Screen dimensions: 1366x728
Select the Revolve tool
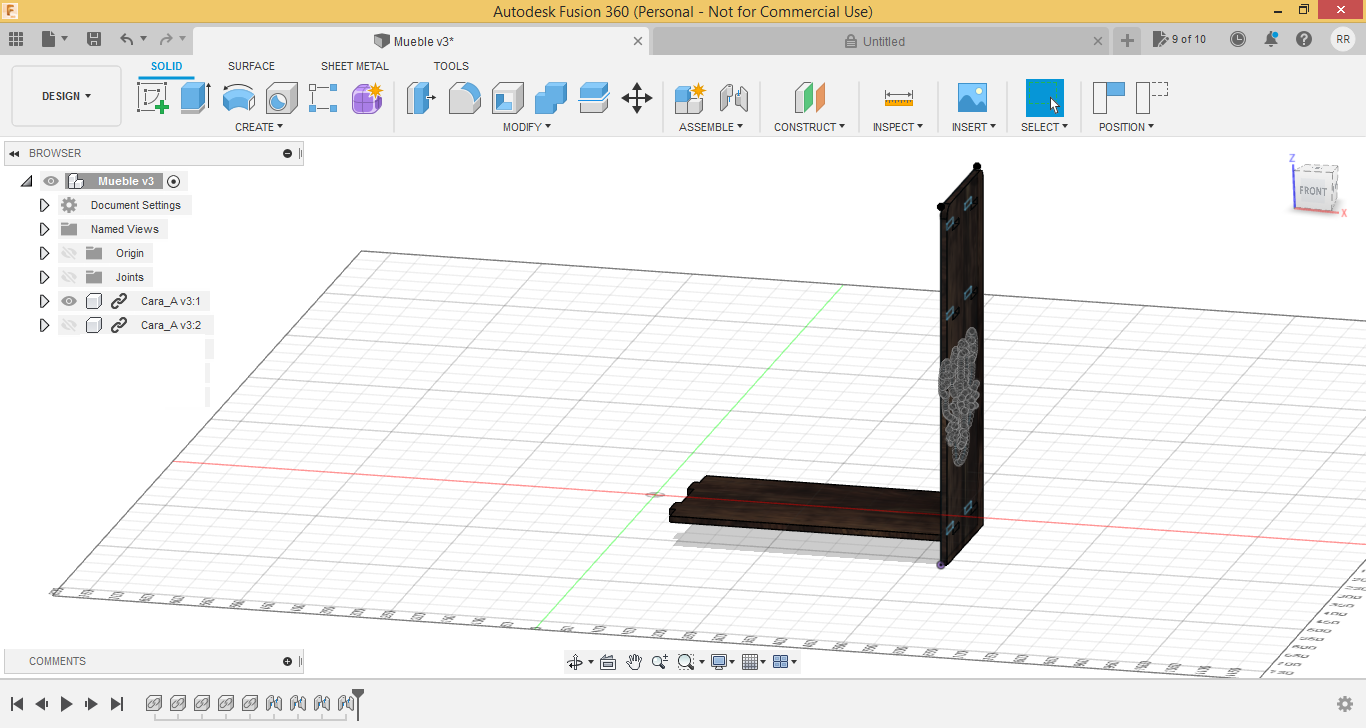pyautogui.click(x=239, y=98)
